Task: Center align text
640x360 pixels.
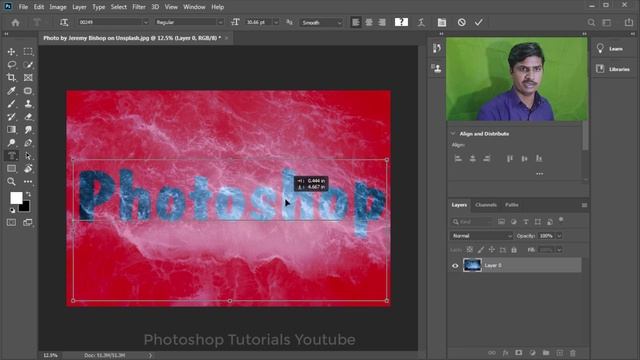Action: point(369,22)
